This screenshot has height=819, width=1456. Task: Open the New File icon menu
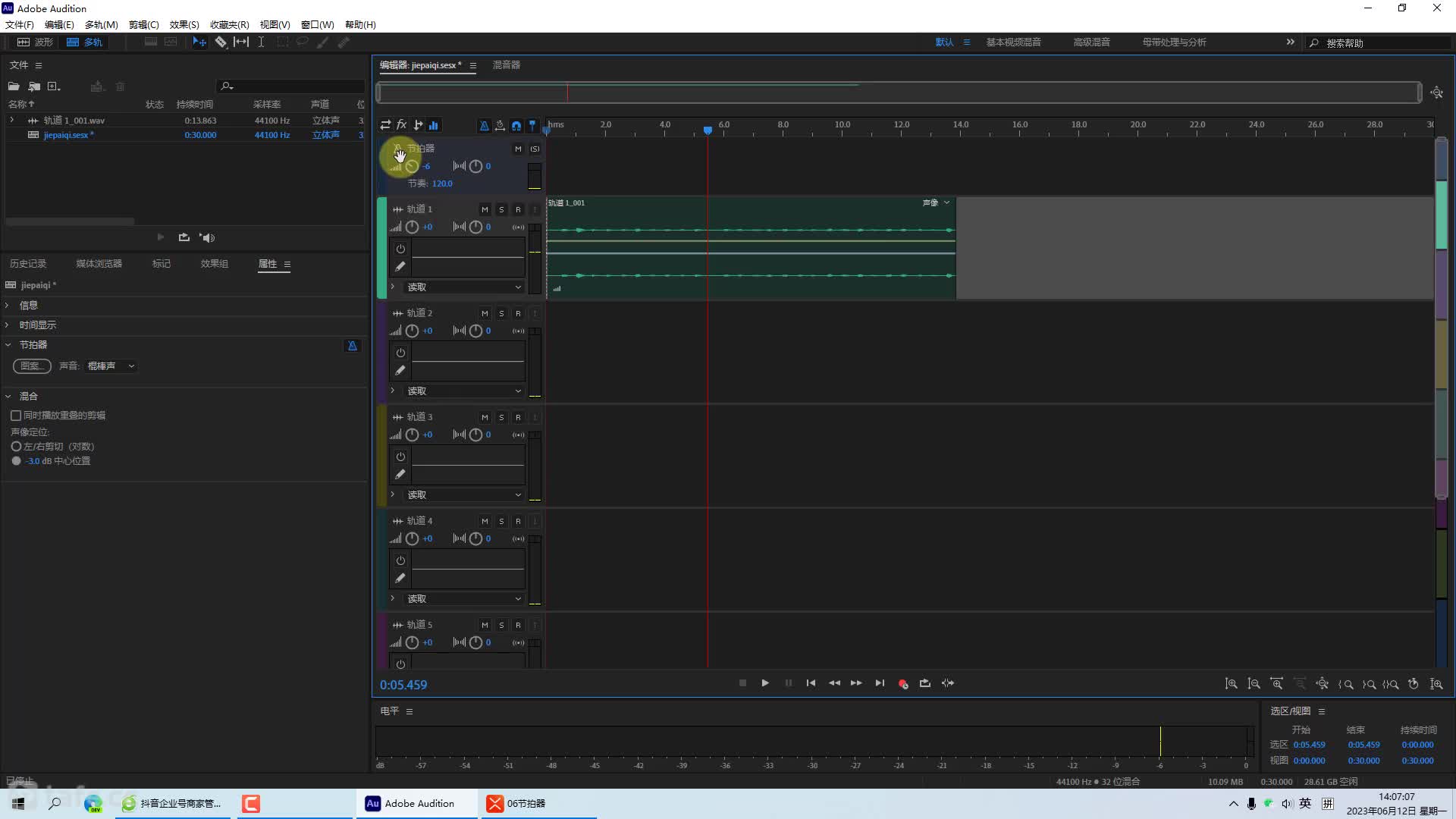(54, 86)
